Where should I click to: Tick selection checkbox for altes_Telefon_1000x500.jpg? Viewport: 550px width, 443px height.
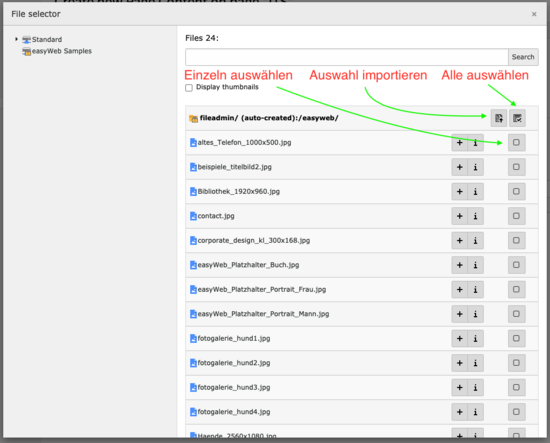(517, 142)
